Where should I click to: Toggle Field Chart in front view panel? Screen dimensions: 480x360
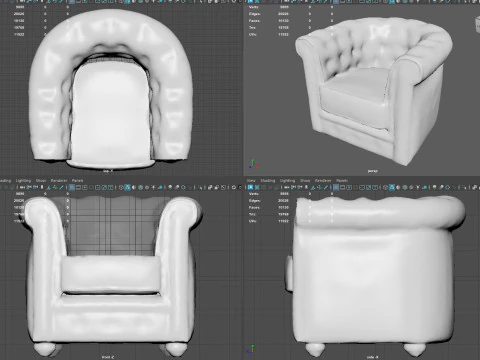98,188
